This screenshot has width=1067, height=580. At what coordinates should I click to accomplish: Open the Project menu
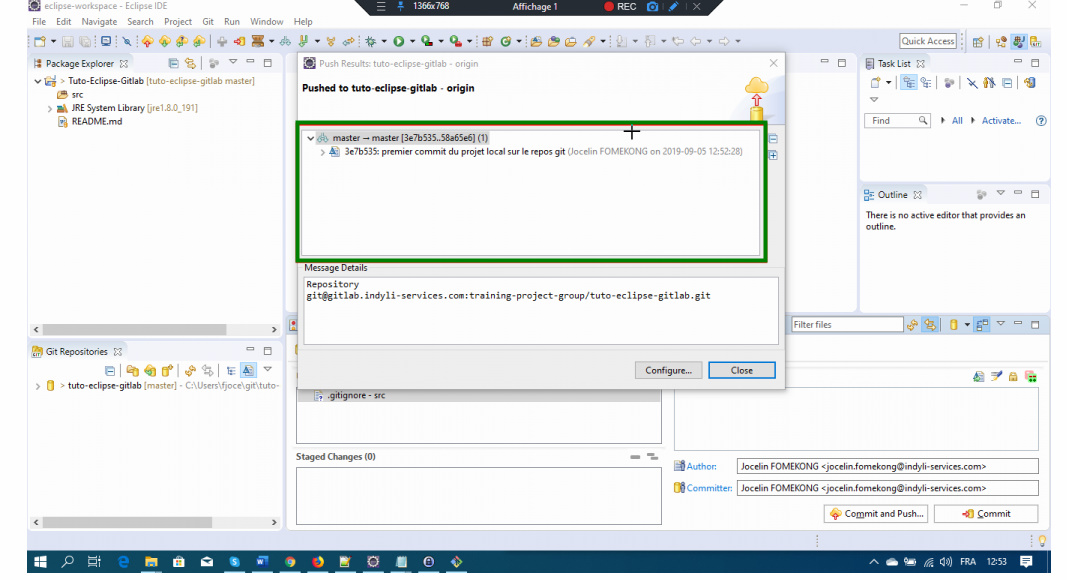[178, 22]
